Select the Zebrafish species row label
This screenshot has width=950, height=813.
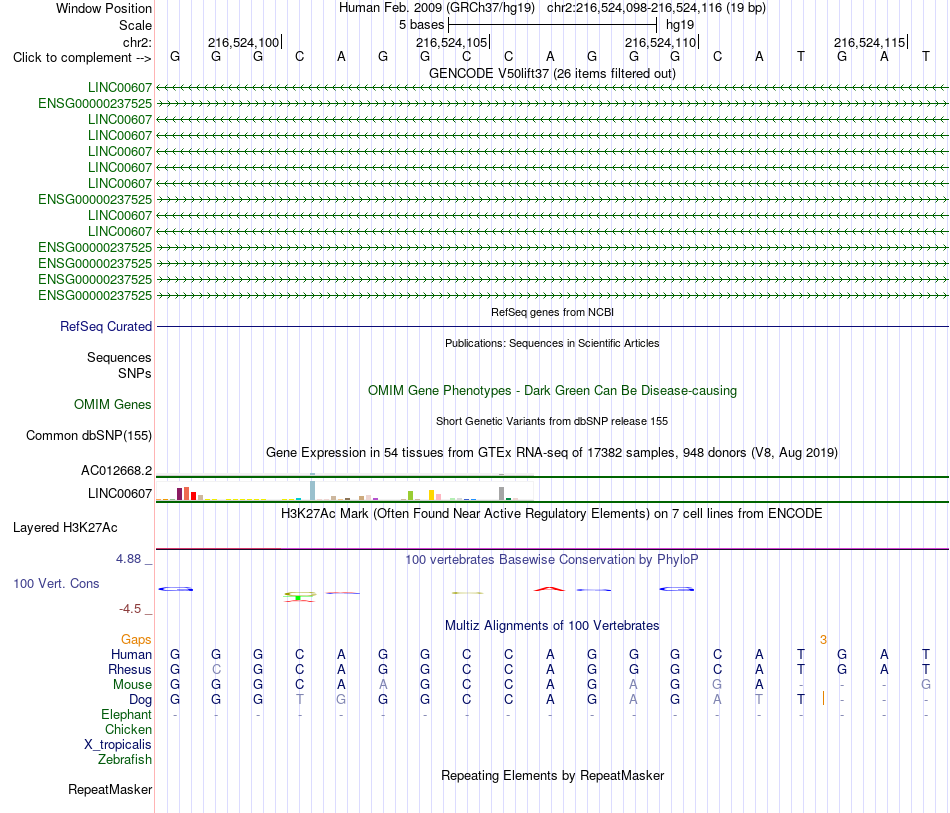tap(125, 759)
